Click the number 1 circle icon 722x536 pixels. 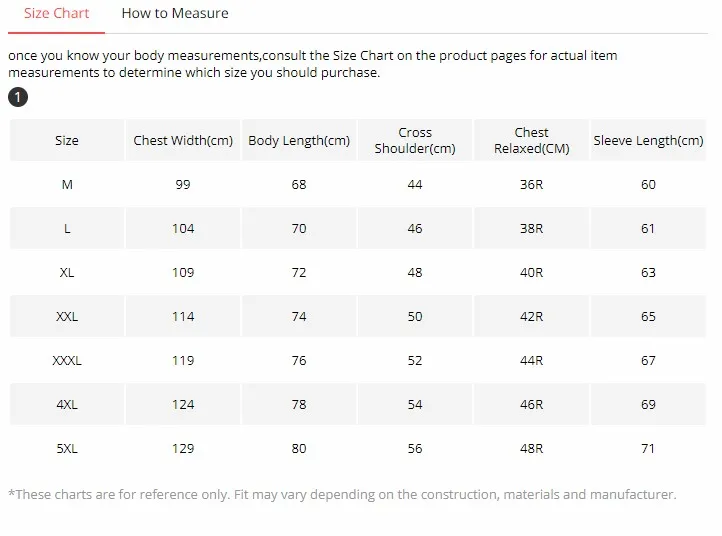[x=17, y=97]
